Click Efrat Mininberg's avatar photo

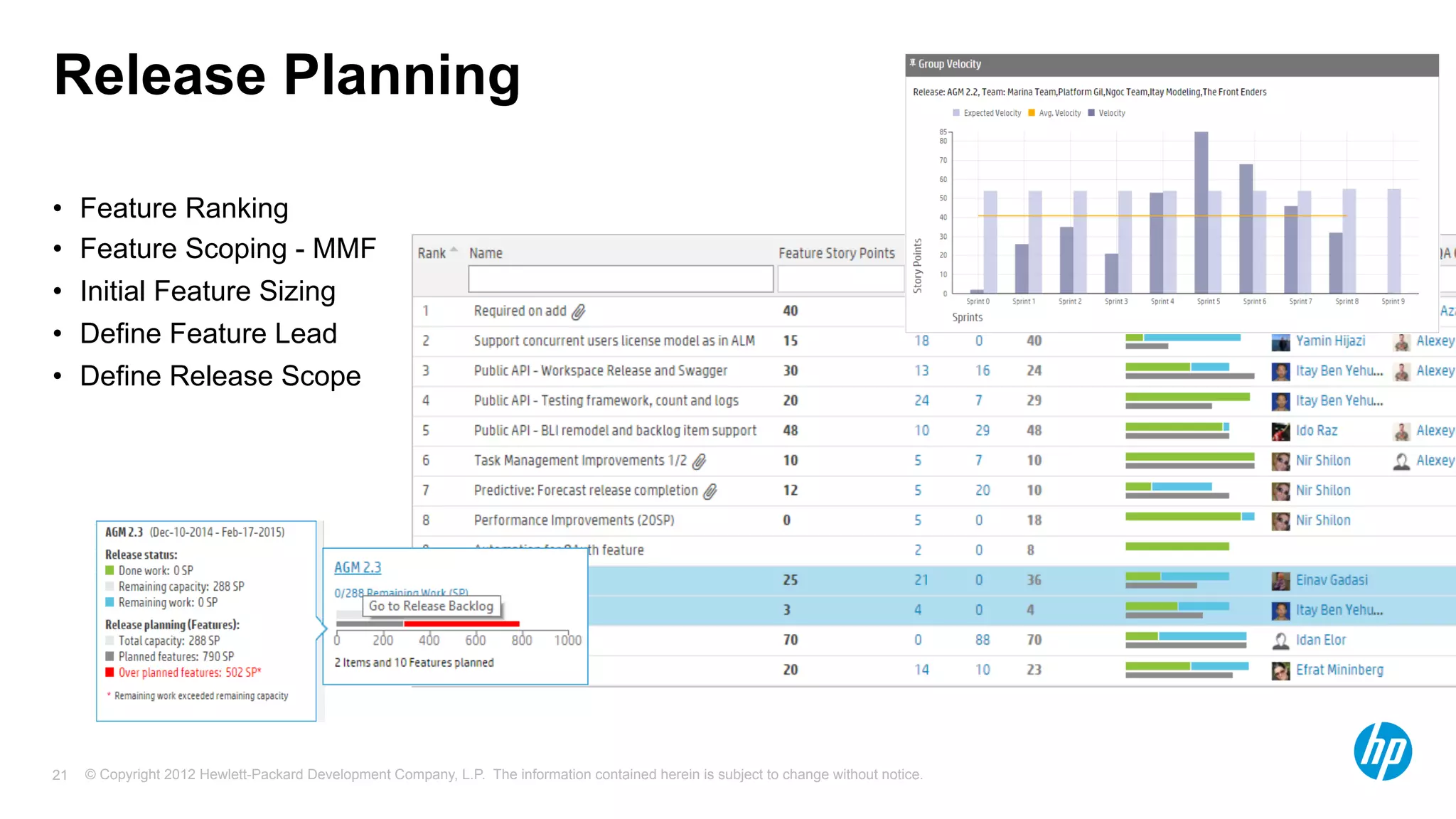1280,670
